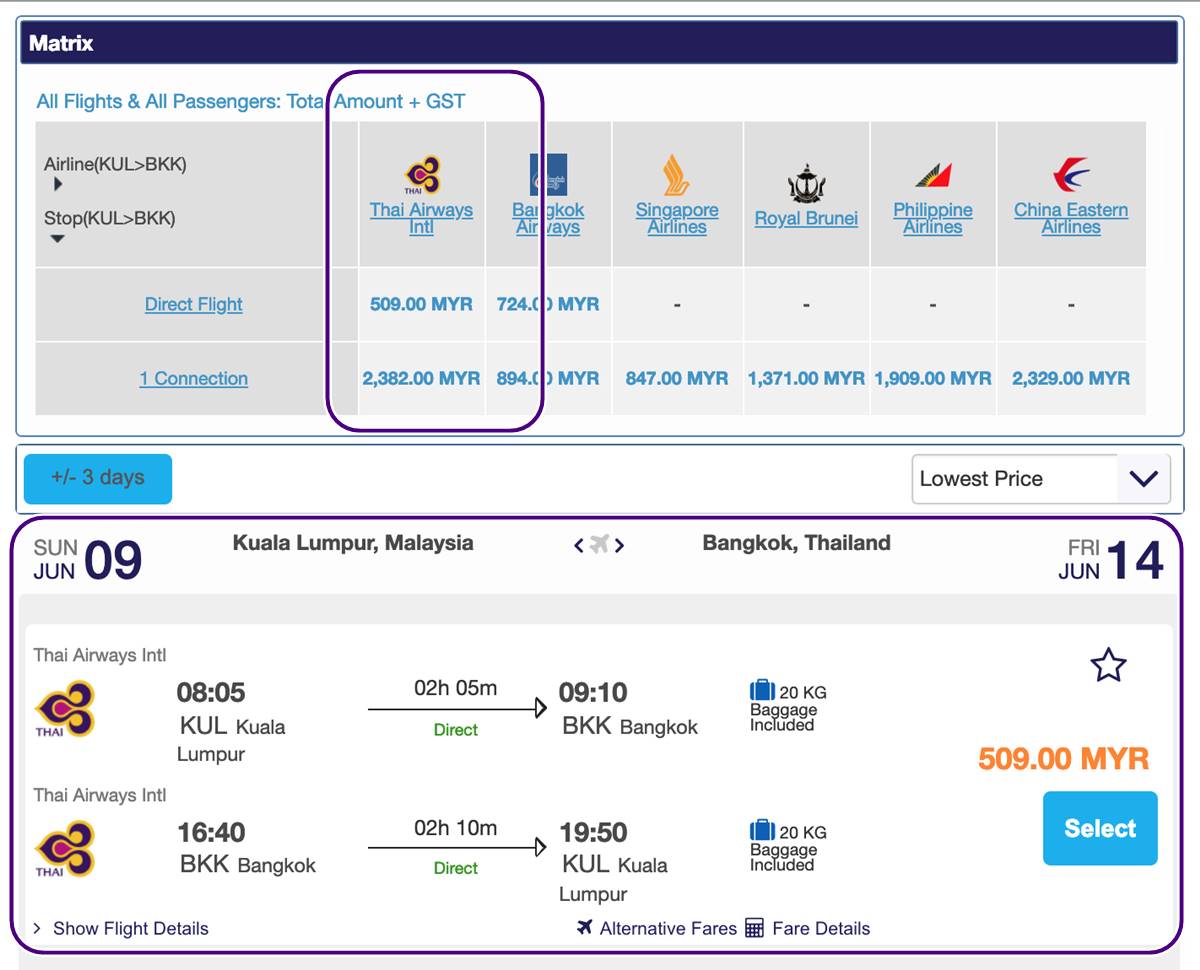Image resolution: width=1200 pixels, height=970 pixels.
Task: Click the 1,371.00 MYR Royal Brunei fare
Action: (x=806, y=378)
